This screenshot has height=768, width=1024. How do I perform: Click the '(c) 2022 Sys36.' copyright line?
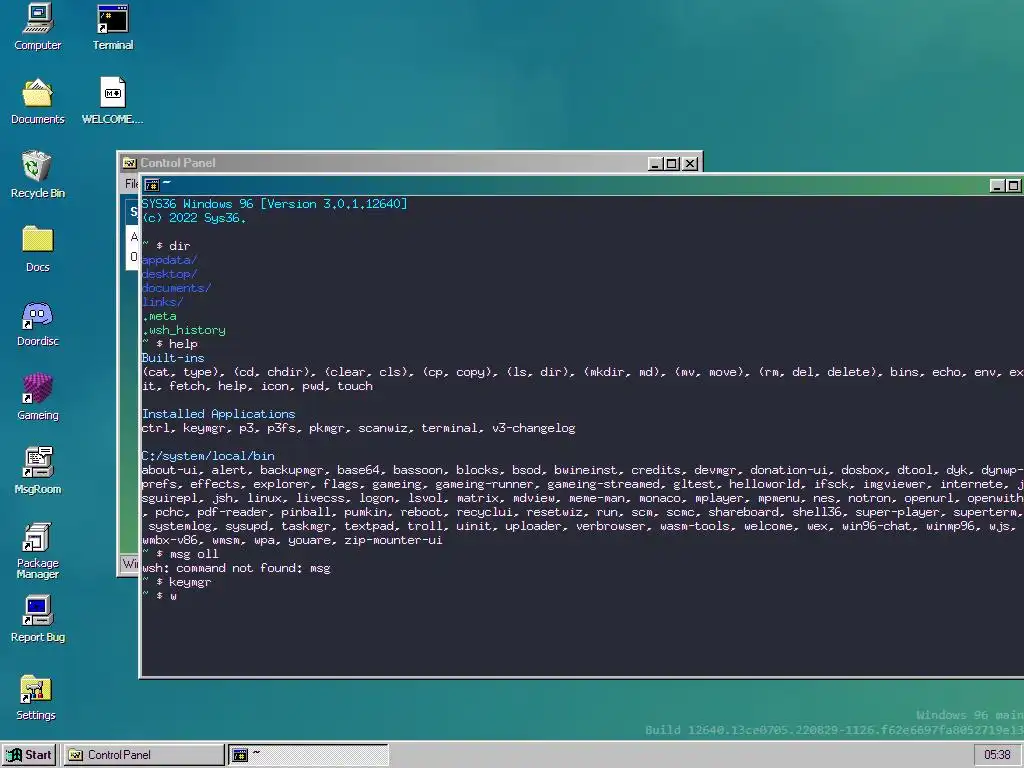194,218
